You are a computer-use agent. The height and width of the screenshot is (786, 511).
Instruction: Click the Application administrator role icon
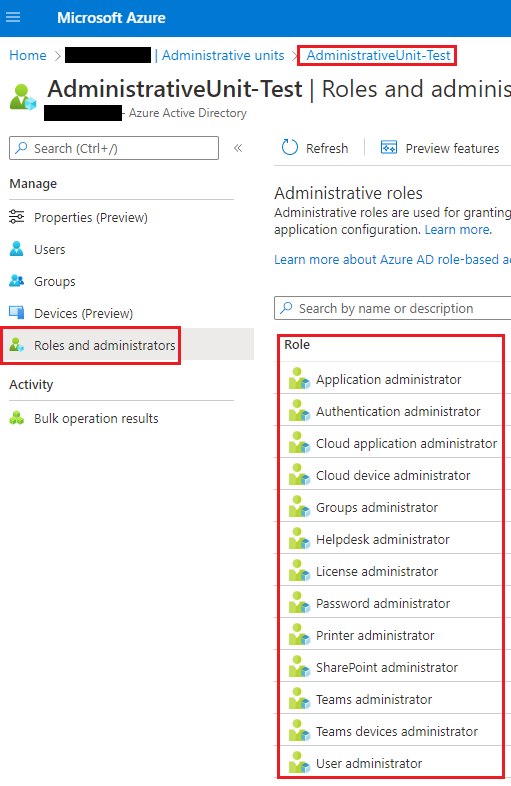[299, 379]
